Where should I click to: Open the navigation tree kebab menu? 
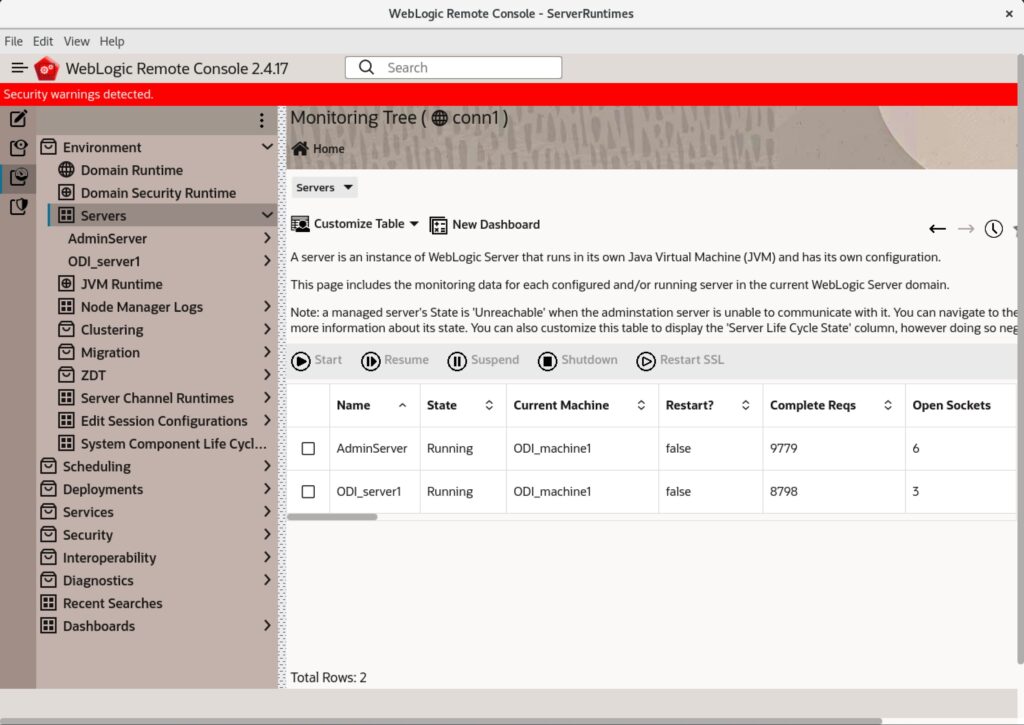[261, 120]
